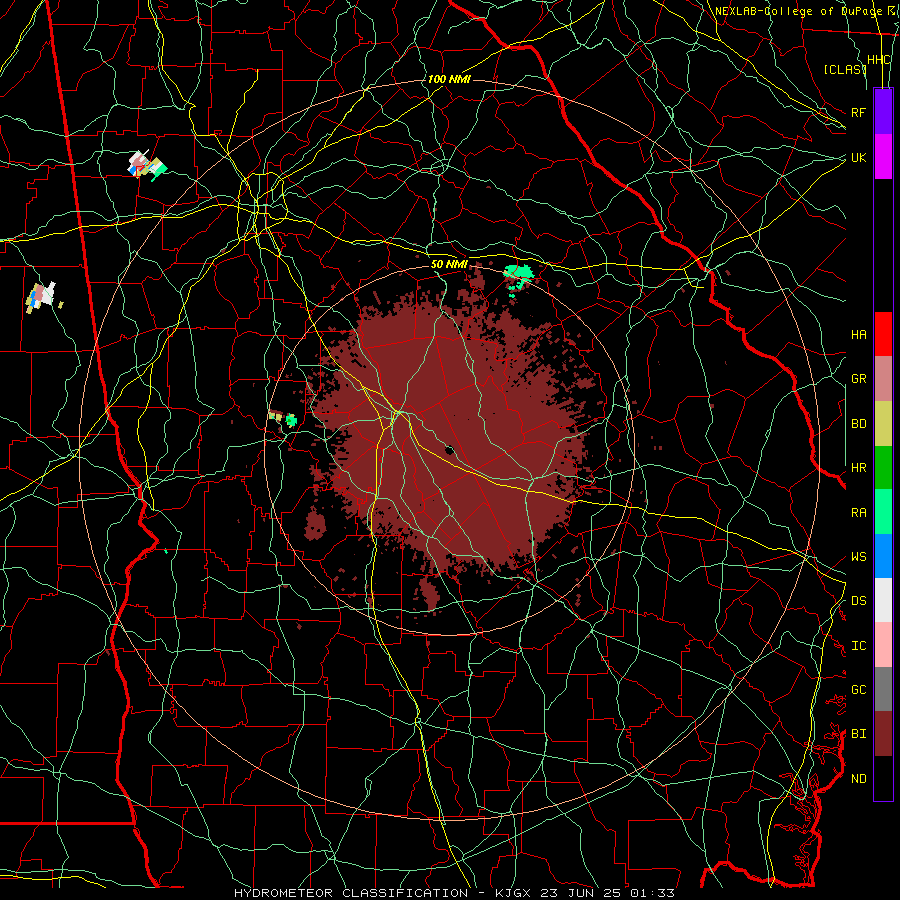Click the ND legend label

click(858, 779)
